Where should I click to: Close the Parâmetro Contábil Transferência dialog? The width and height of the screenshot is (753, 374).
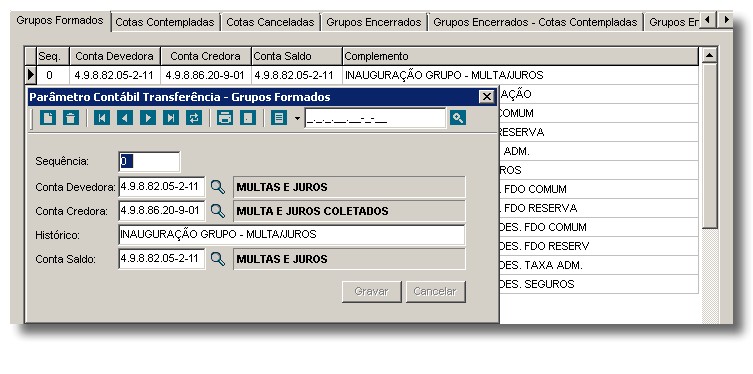pos(486,97)
